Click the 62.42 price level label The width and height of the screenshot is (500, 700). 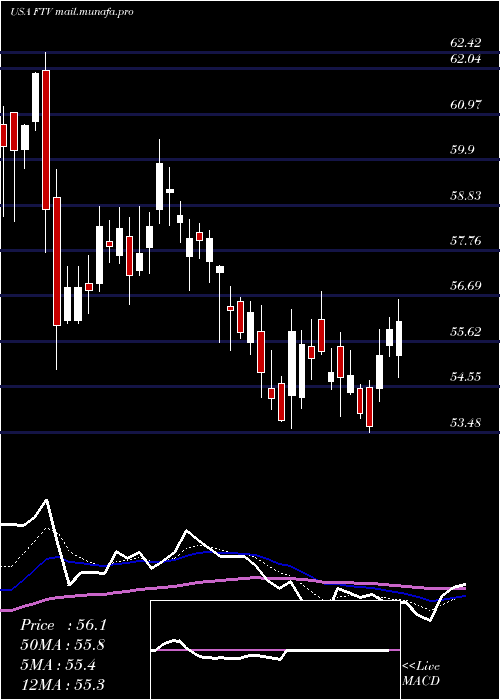tap(466, 43)
